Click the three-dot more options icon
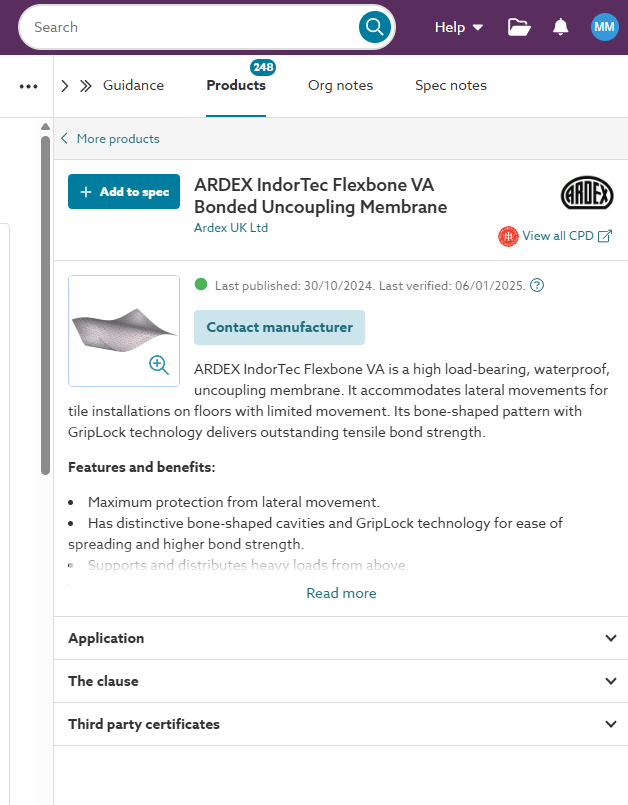This screenshot has height=805, width=628. pos(28,86)
